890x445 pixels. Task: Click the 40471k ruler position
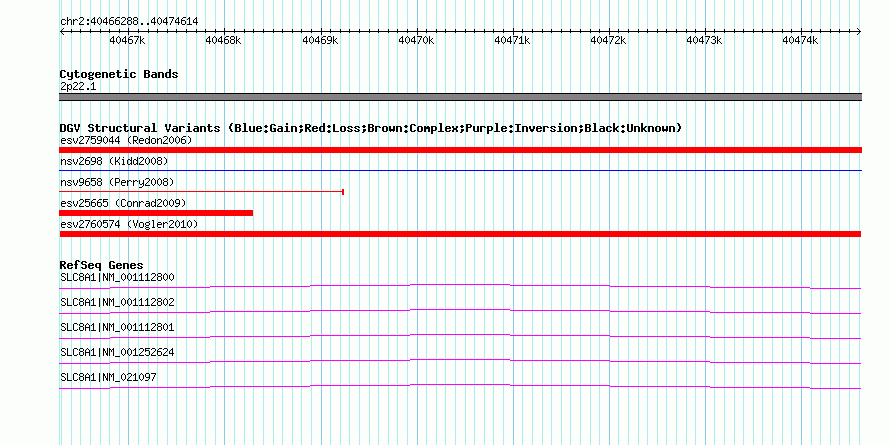[513, 40]
